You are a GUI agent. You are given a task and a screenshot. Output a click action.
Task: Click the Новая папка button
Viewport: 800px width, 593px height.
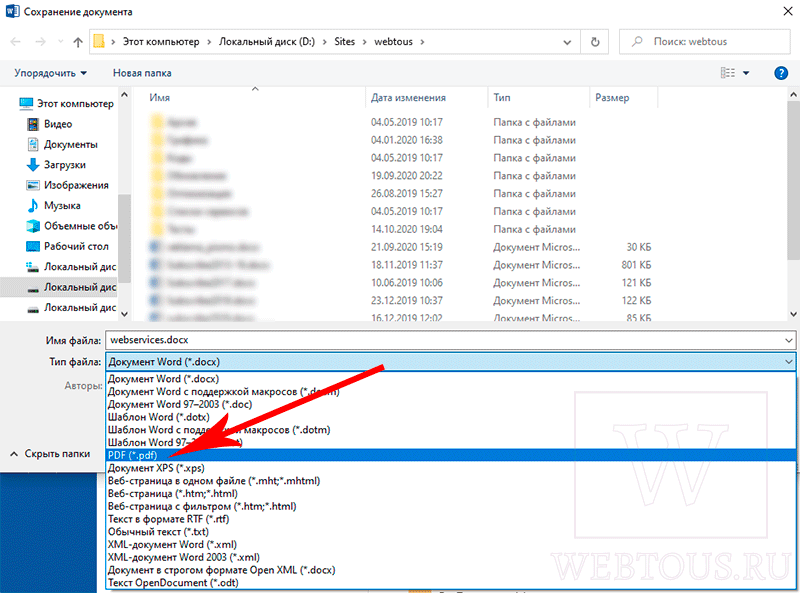pyautogui.click(x=142, y=73)
